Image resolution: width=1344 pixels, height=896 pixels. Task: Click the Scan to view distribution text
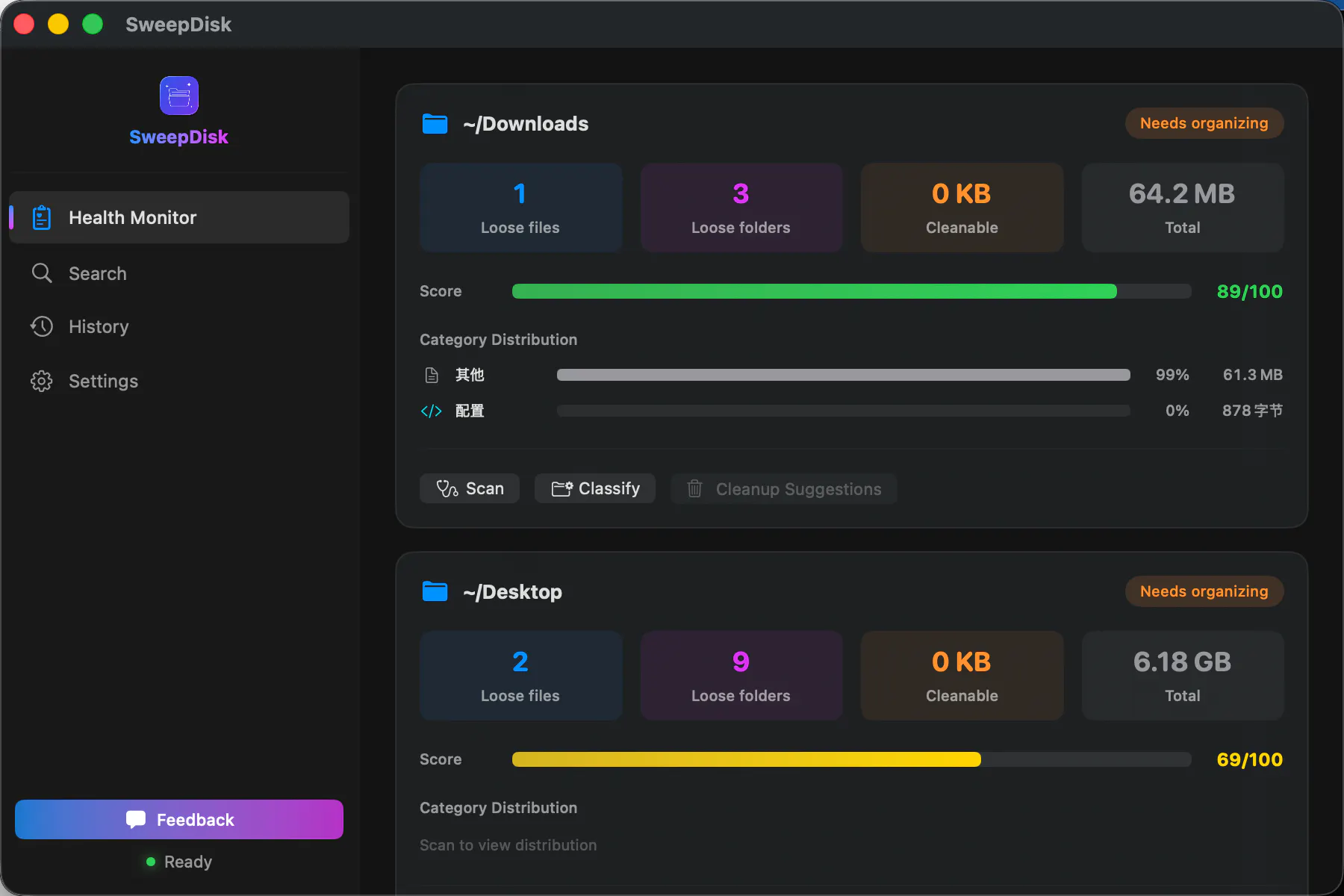[508, 845]
